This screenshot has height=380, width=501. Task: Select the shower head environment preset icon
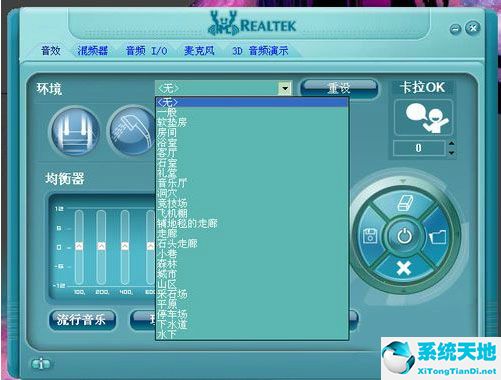(x=132, y=131)
